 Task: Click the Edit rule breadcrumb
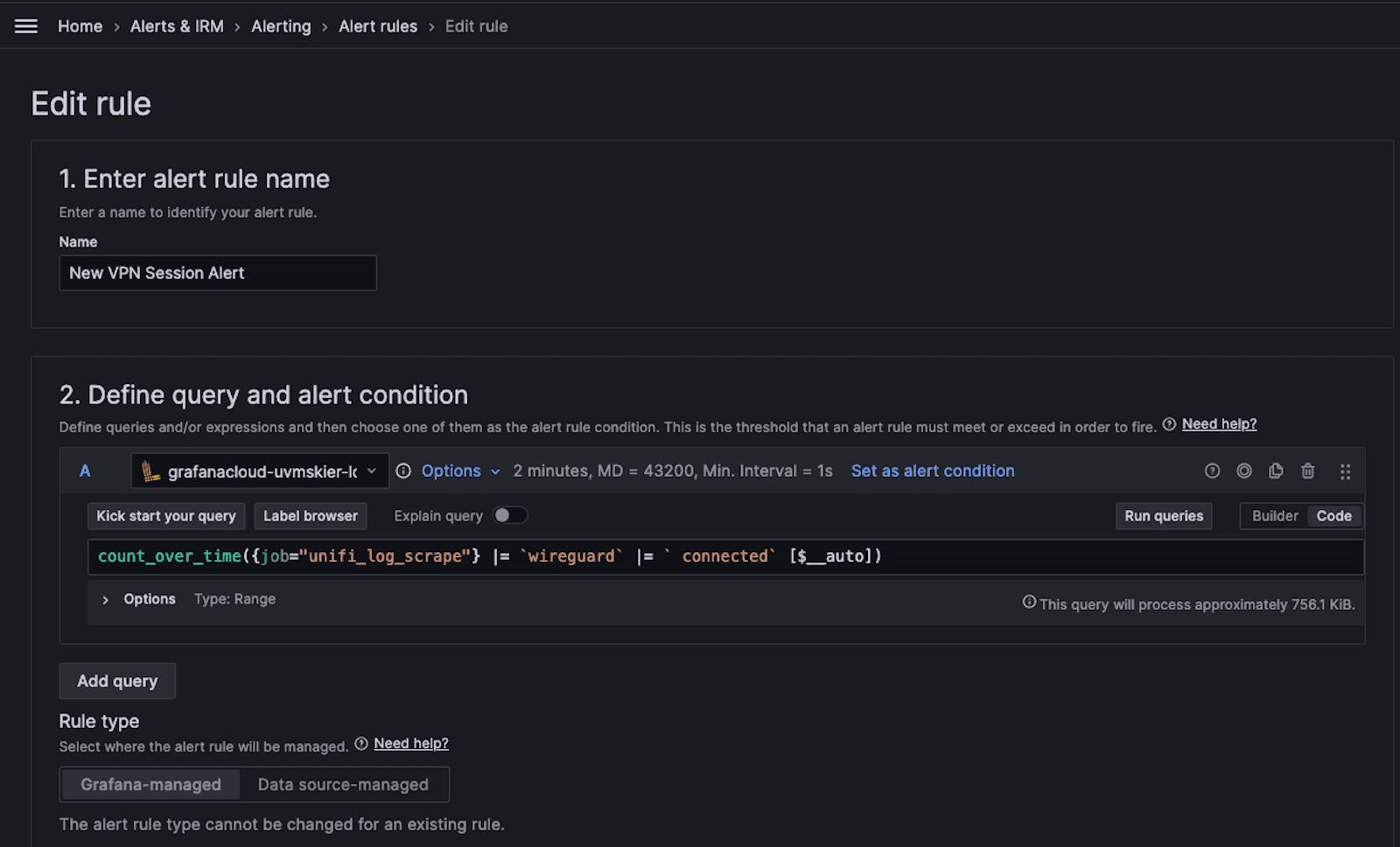pos(476,26)
